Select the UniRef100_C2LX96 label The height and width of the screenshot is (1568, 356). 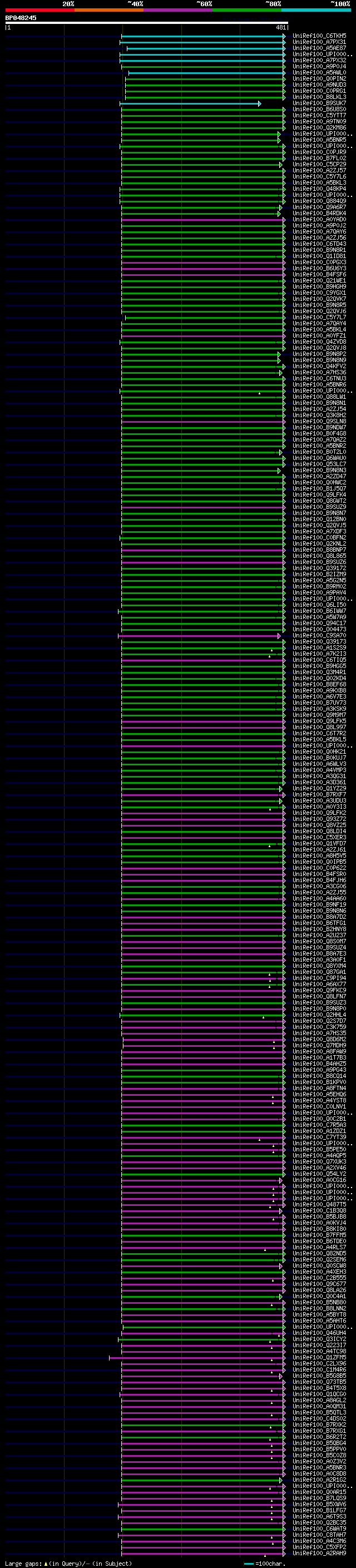(319, 1363)
